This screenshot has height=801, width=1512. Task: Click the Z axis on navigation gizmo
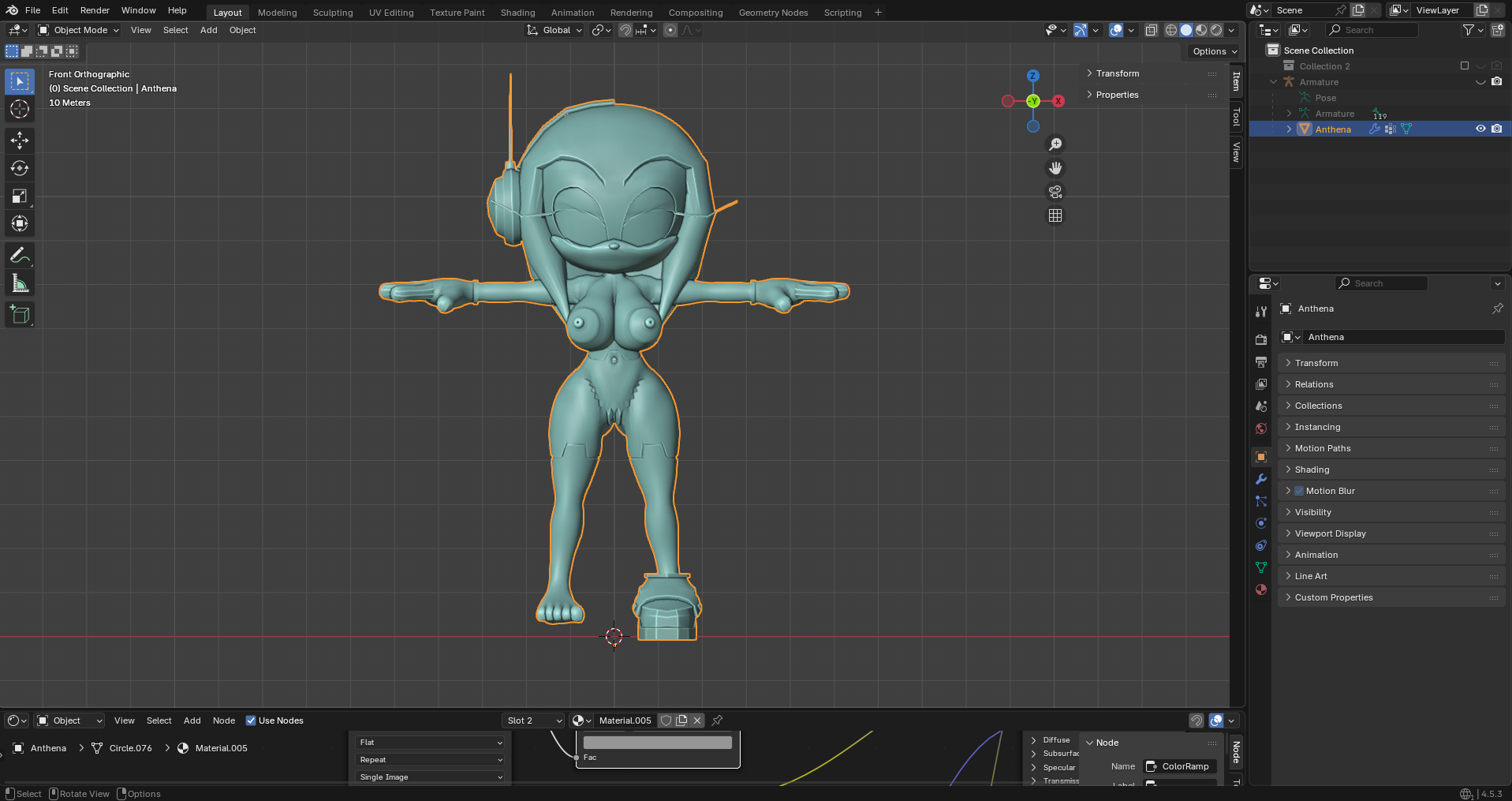[1032, 76]
